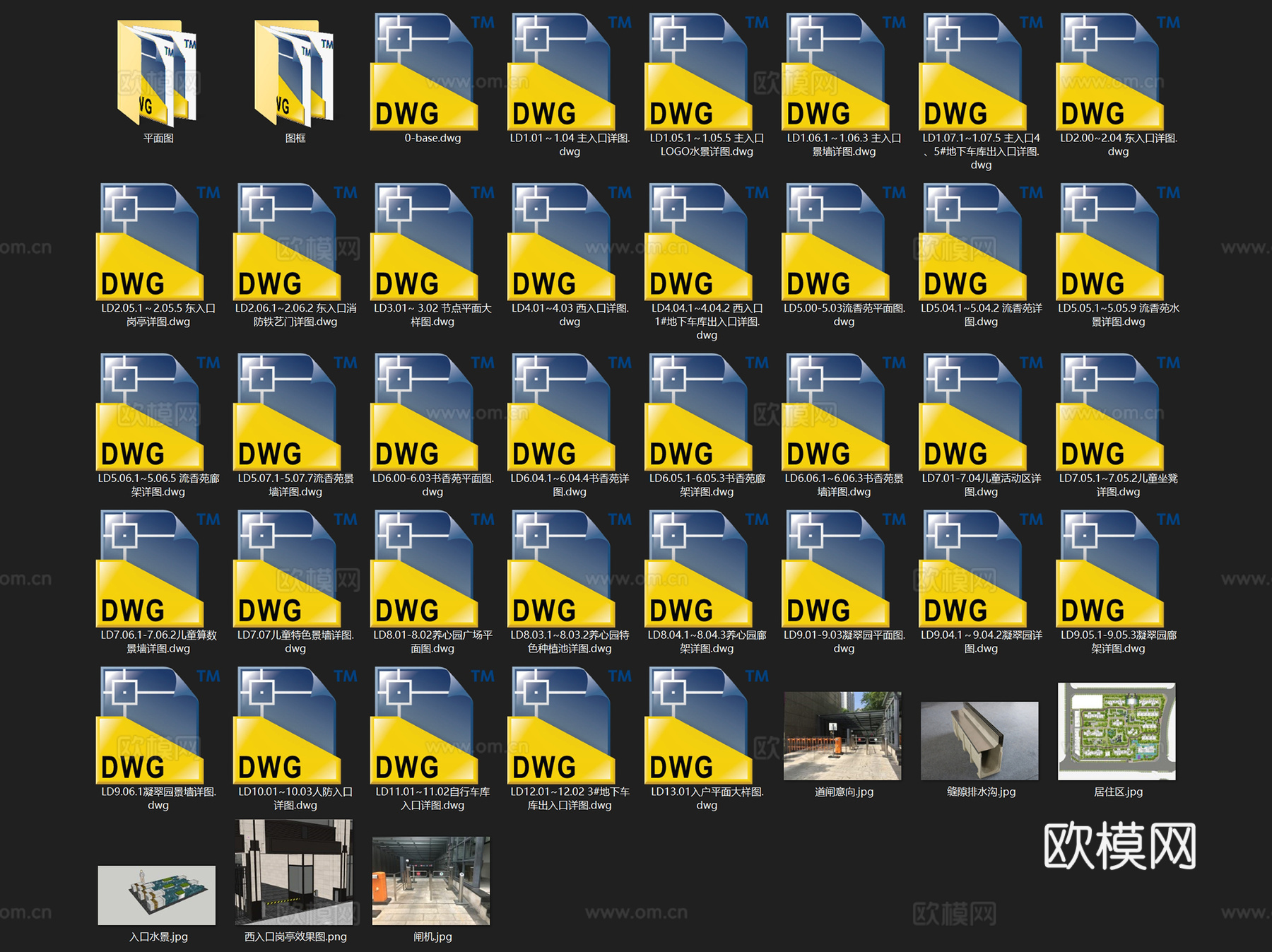Click LD8.01-8.02 养心园广场平面图 icon
The height and width of the screenshot is (952, 1272).
pos(425,570)
